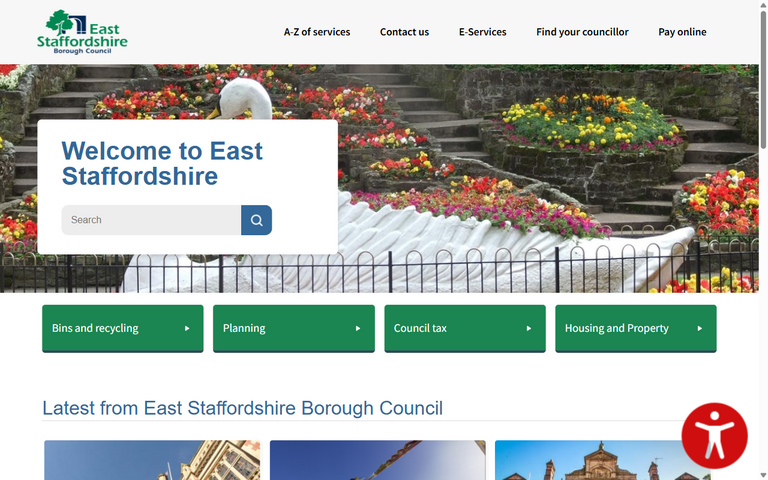The width and height of the screenshot is (768, 480).
Task: Click the arrow on Housing and Property
Action: 700,328
